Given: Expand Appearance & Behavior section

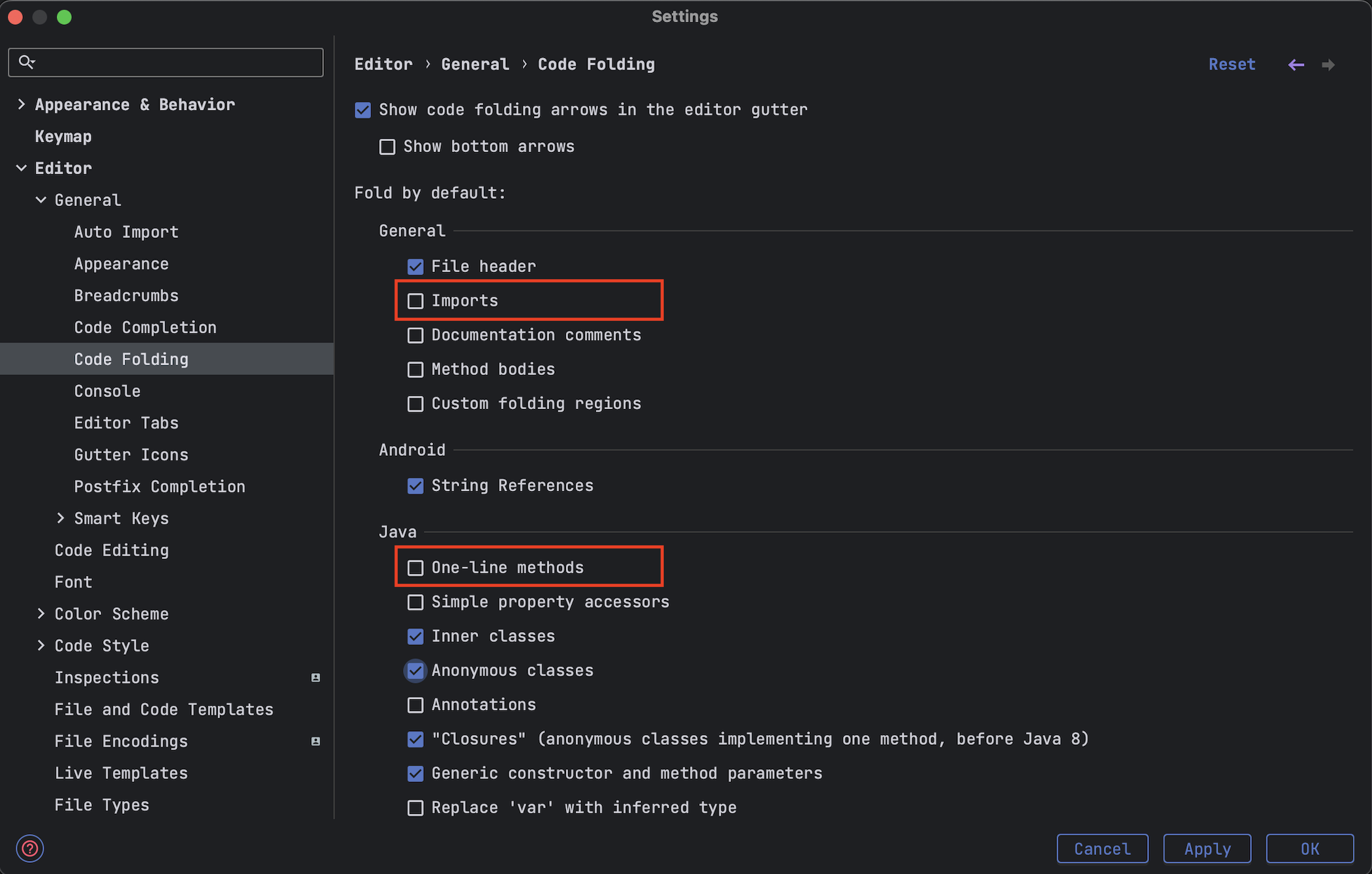Looking at the screenshot, I should pos(22,104).
